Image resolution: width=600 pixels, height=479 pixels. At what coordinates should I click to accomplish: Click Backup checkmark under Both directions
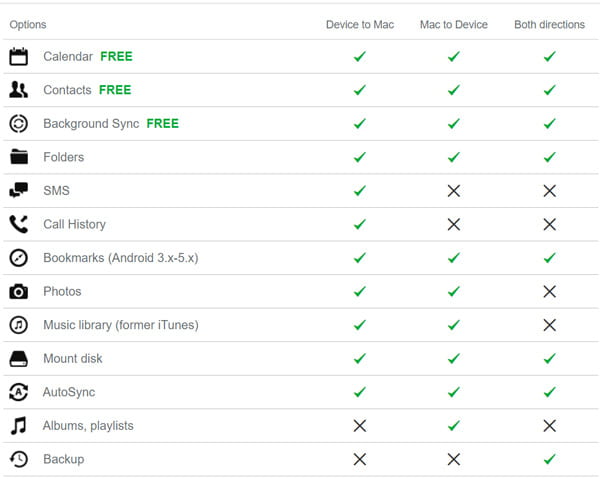tap(549, 460)
